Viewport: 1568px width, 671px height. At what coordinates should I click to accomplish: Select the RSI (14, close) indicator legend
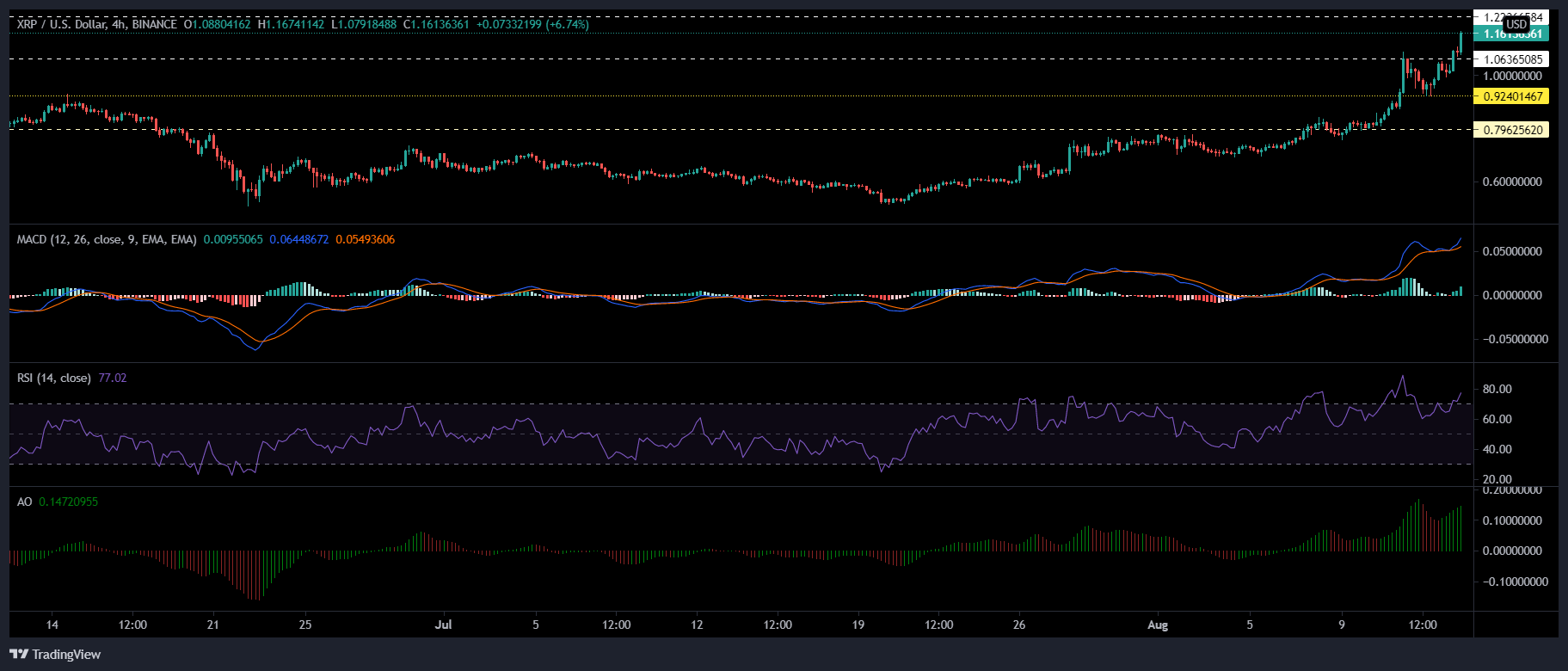pos(54,378)
